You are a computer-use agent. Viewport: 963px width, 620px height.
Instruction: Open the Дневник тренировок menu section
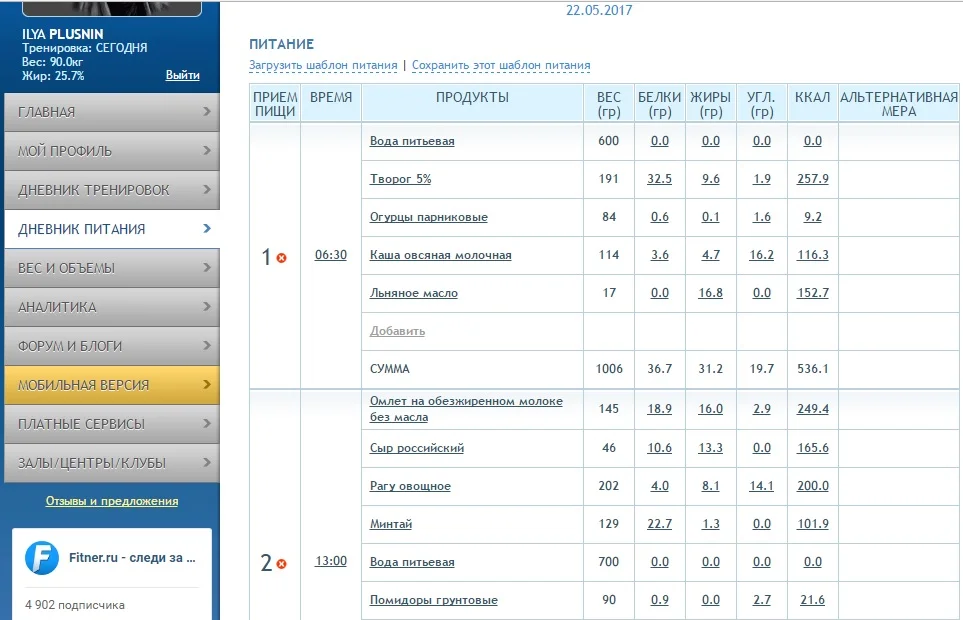(x=94, y=190)
